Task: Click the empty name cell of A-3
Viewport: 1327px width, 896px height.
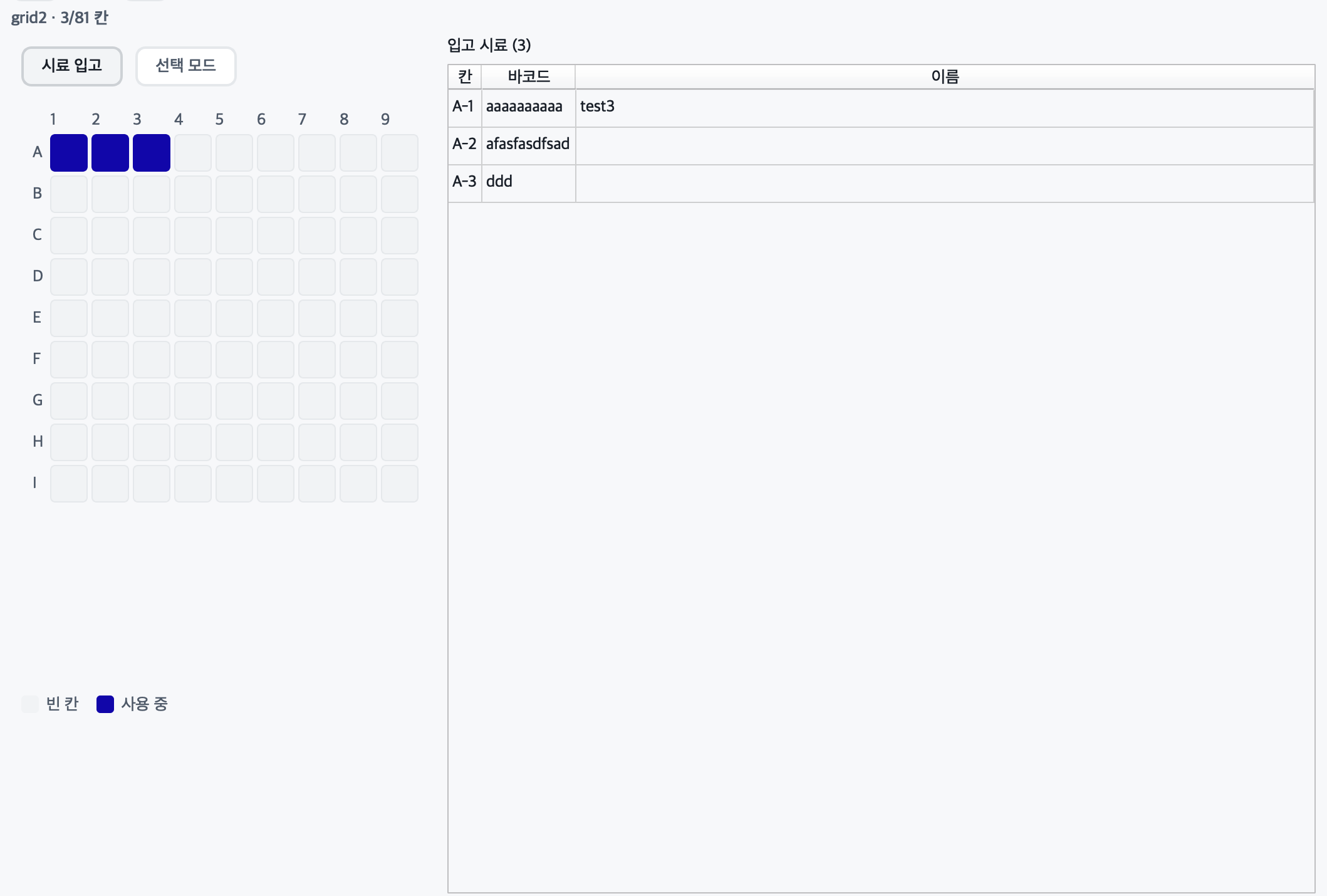Action: (945, 184)
